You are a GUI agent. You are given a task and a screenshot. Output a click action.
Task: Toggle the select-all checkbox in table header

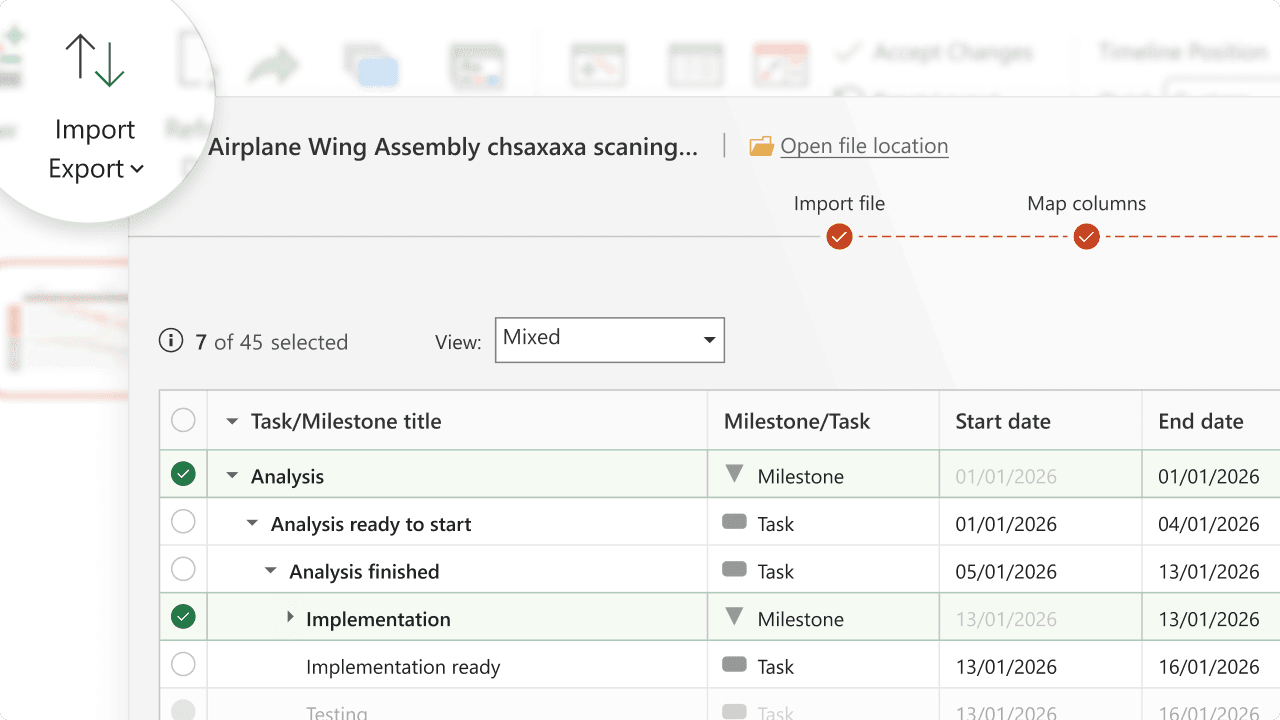tap(183, 421)
